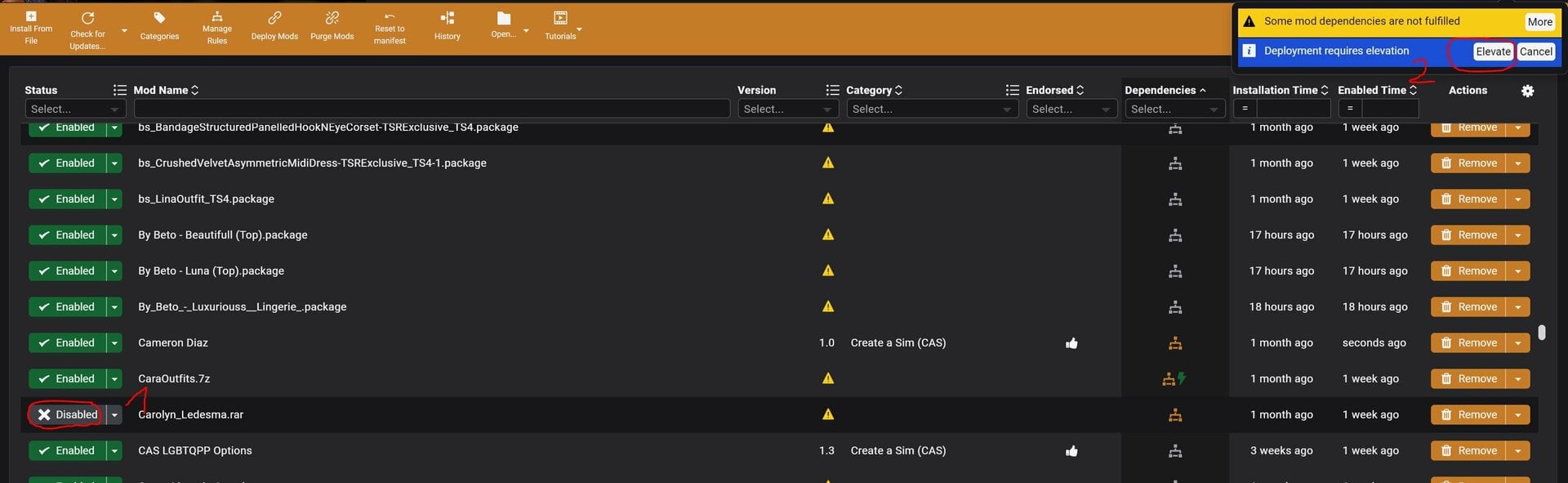Open dependencies icon for CAS LGBTQPP Options
This screenshot has height=483, width=1568.
[1175, 451]
